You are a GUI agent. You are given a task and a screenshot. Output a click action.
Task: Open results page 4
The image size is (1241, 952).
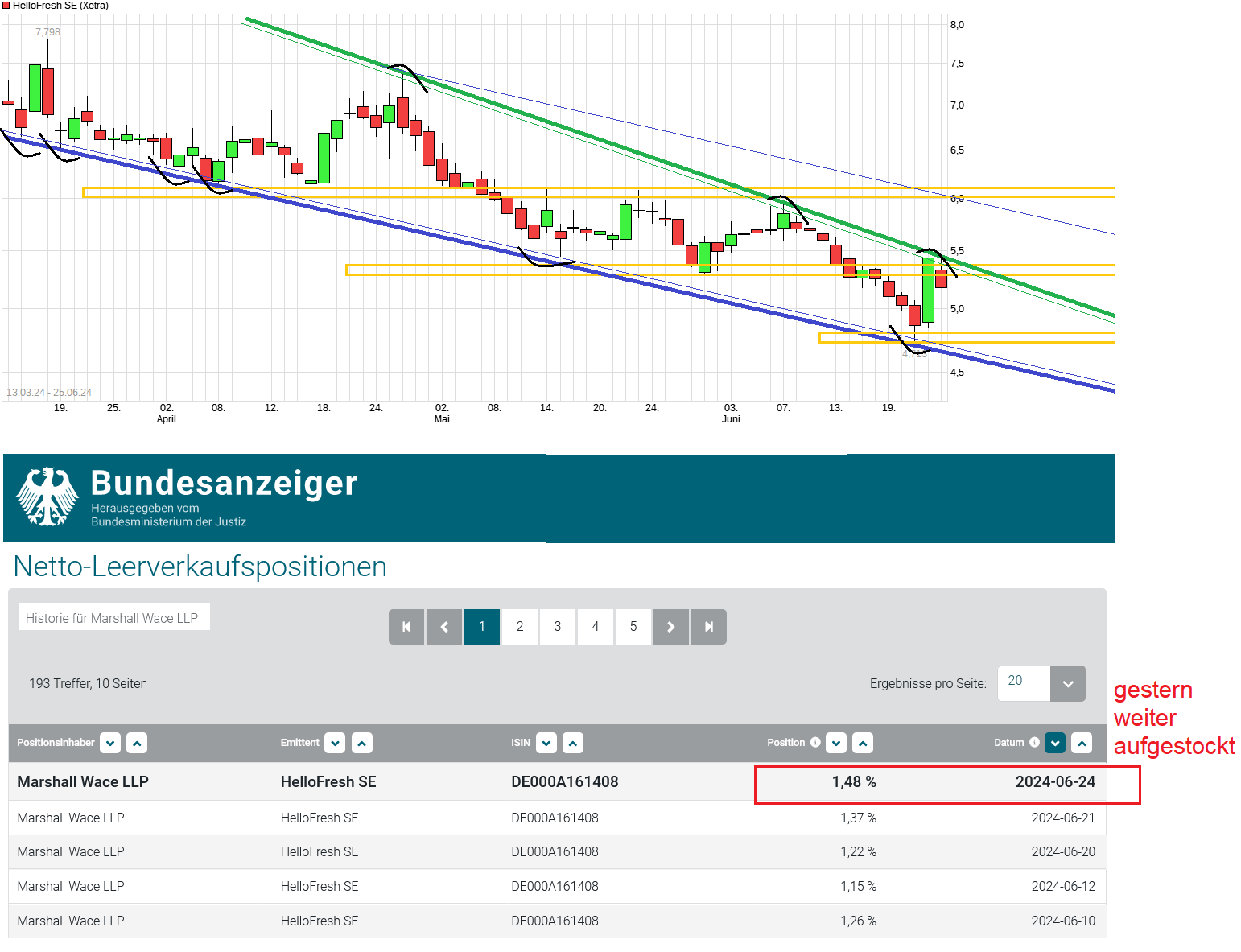pos(596,627)
